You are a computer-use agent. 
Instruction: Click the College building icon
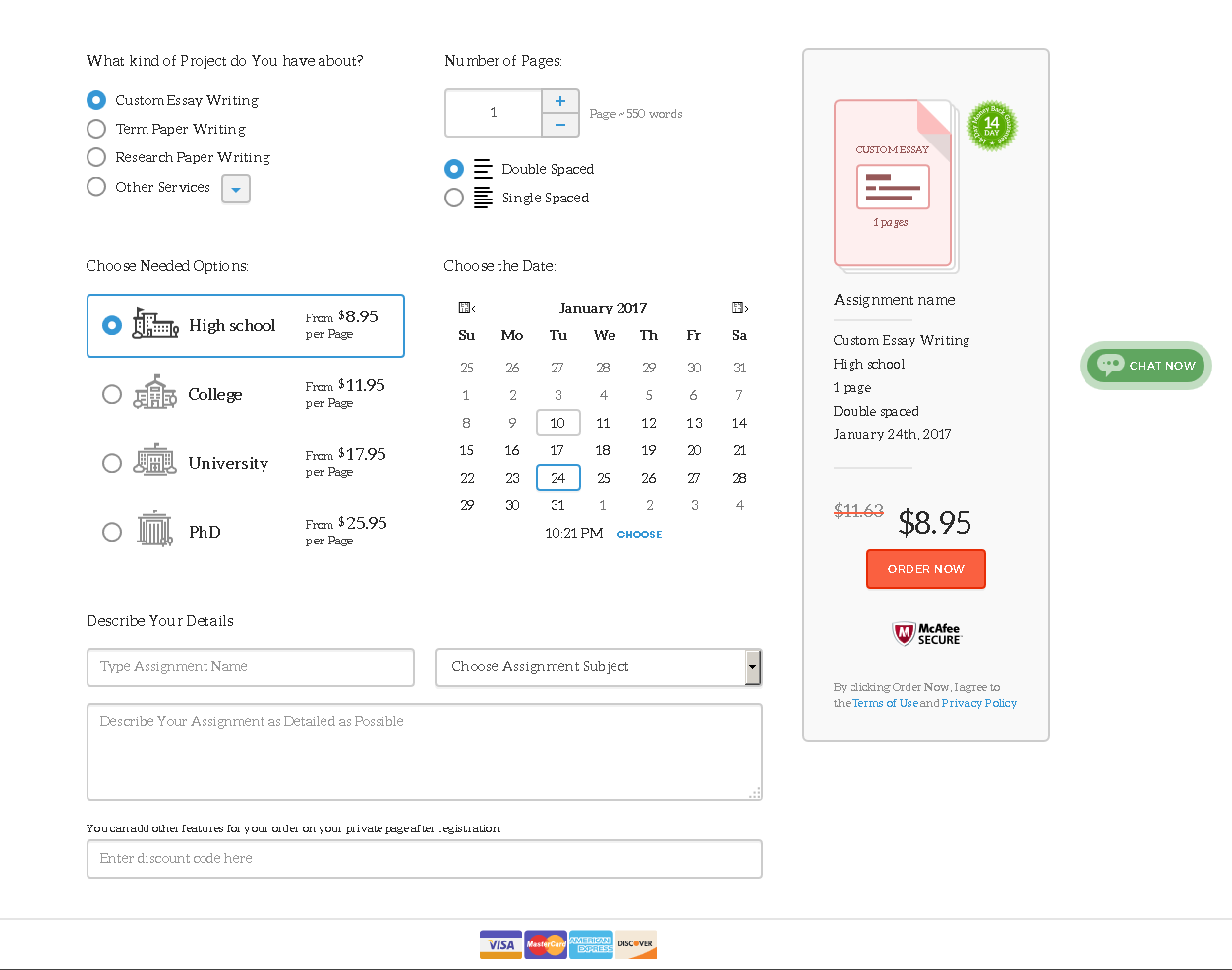pos(155,391)
